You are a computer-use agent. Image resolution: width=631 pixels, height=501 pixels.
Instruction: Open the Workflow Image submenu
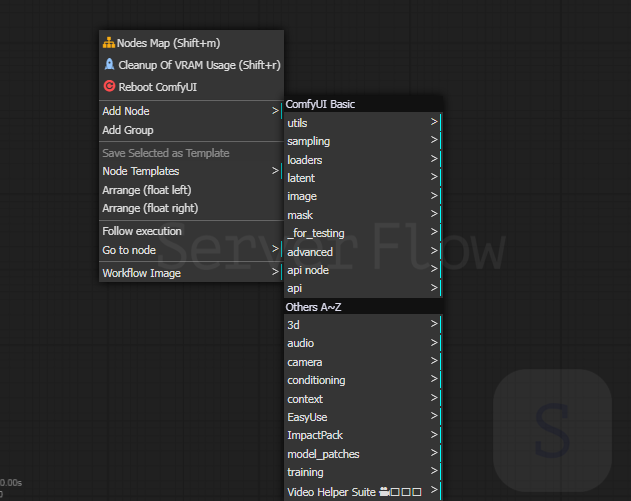(191, 273)
